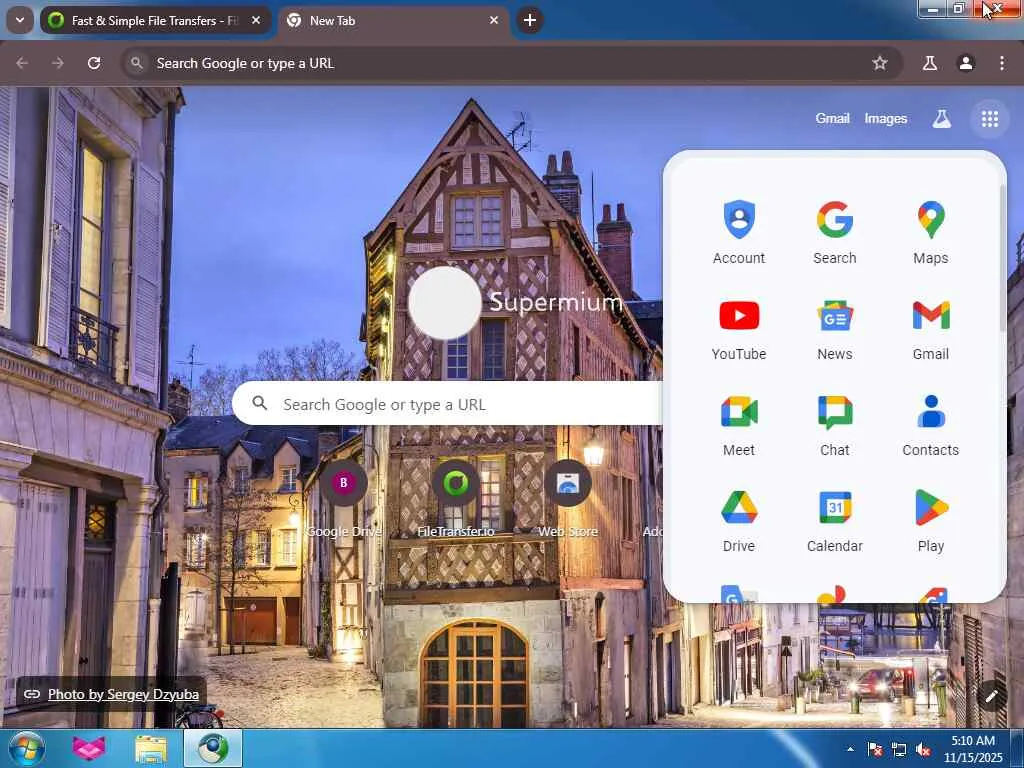The image size is (1024, 768).
Task: Open the browser profile avatar menu
Action: coord(966,63)
